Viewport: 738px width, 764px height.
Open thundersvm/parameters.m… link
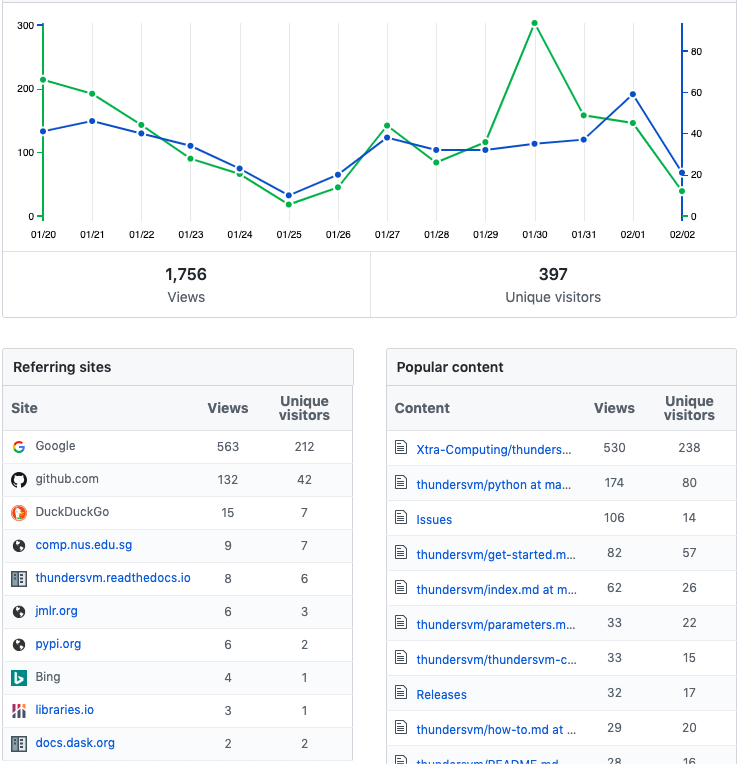496,625
